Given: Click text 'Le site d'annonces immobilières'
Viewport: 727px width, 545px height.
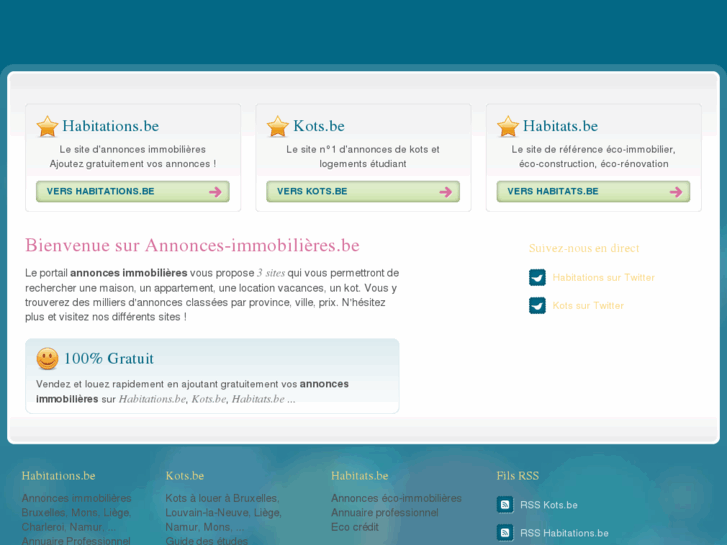Looking at the screenshot, I should tap(133, 149).
